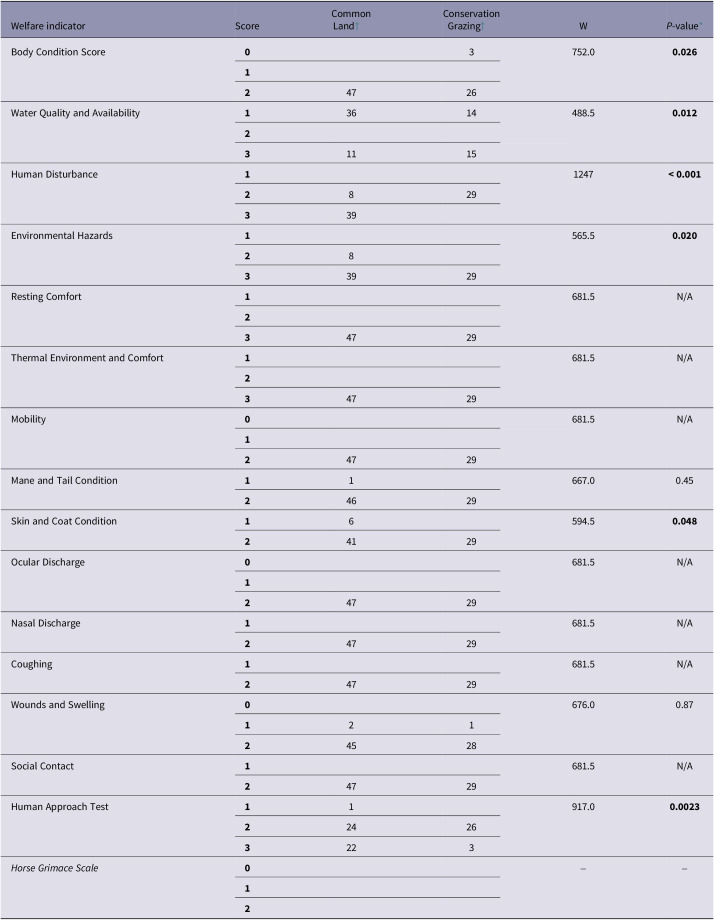The width and height of the screenshot is (714, 920).
Task: Select the Thermal Environment and Comfort label
Action: point(87,358)
